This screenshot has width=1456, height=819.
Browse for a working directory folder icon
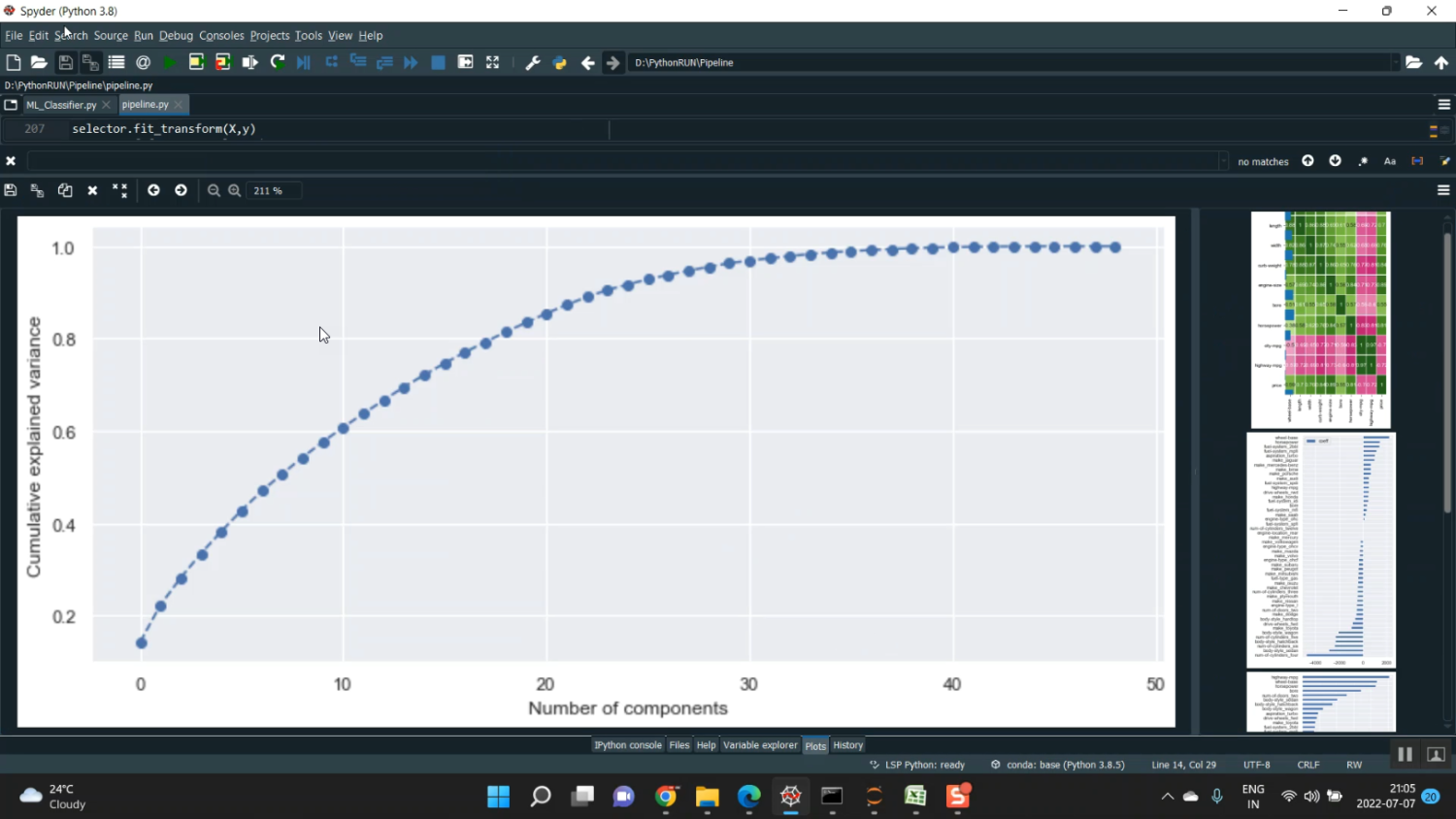tap(1414, 62)
